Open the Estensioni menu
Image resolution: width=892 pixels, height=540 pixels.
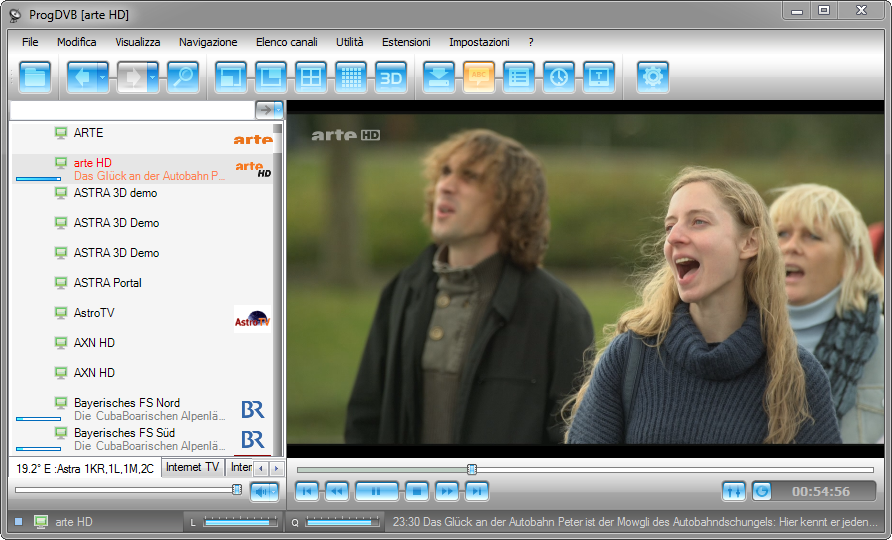(406, 42)
